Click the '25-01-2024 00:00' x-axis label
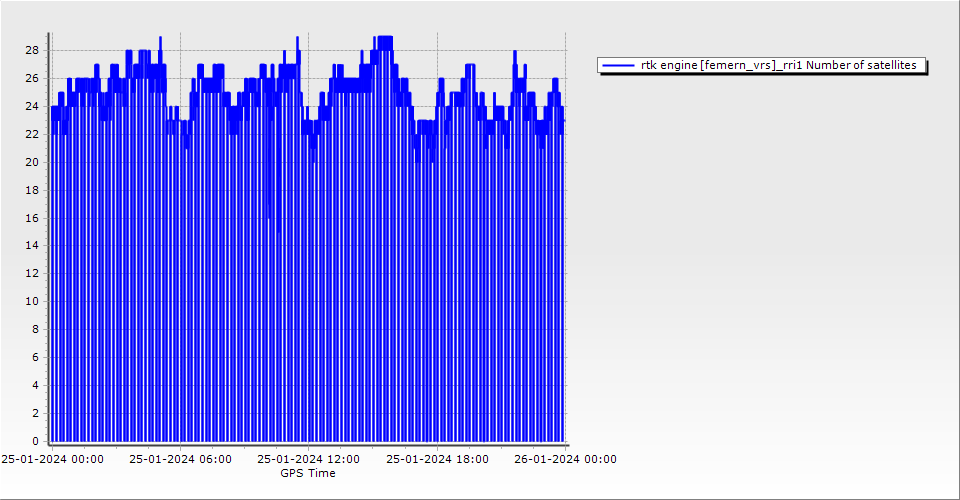The width and height of the screenshot is (960, 500). click(x=52, y=459)
